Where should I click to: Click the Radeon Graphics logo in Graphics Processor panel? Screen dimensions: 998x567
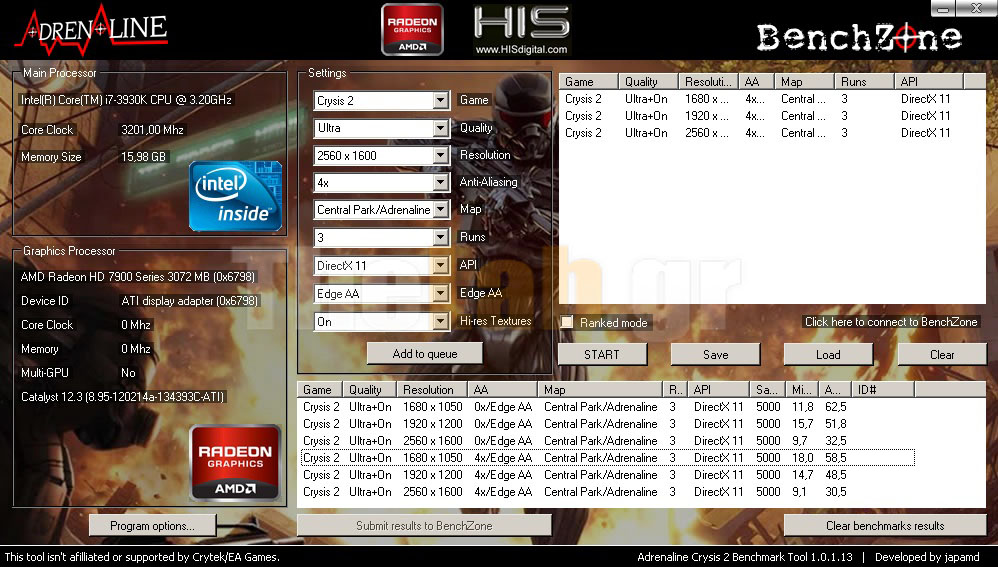(x=235, y=463)
